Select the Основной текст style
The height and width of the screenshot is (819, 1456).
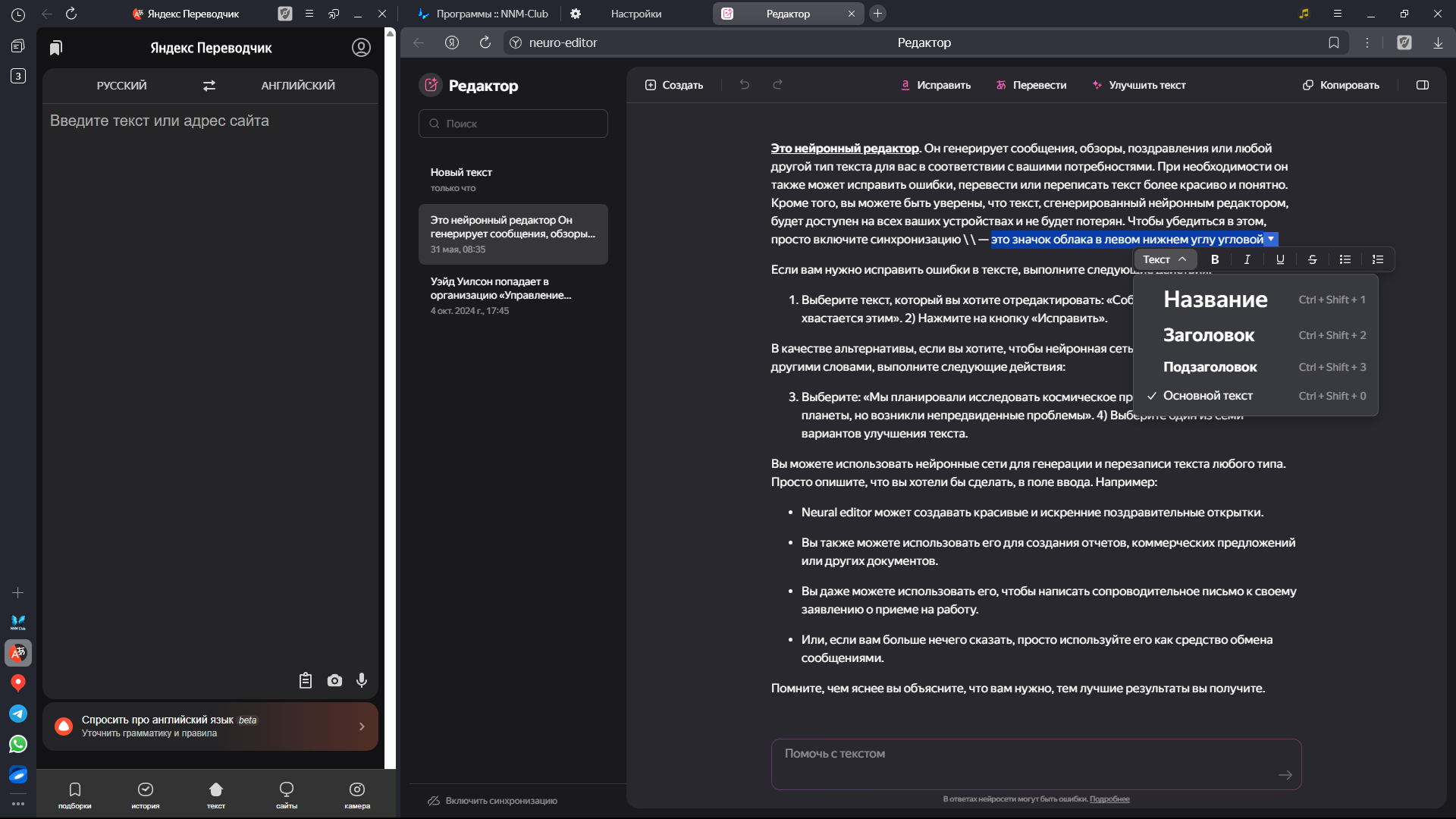tap(1256, 396)
